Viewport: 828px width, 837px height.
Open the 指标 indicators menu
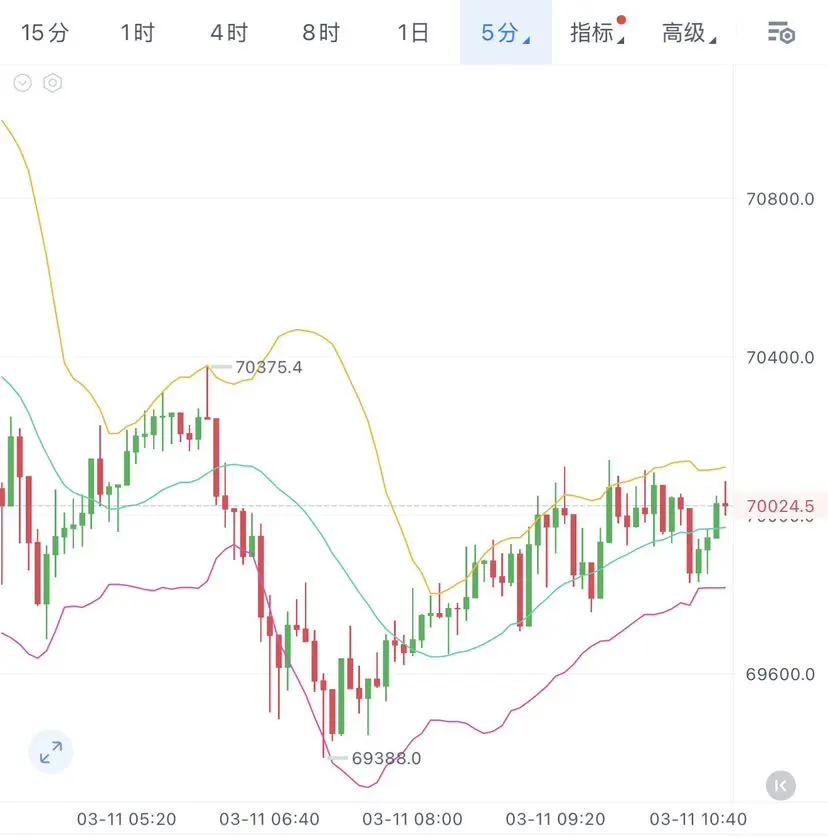[x=597, y=33]
